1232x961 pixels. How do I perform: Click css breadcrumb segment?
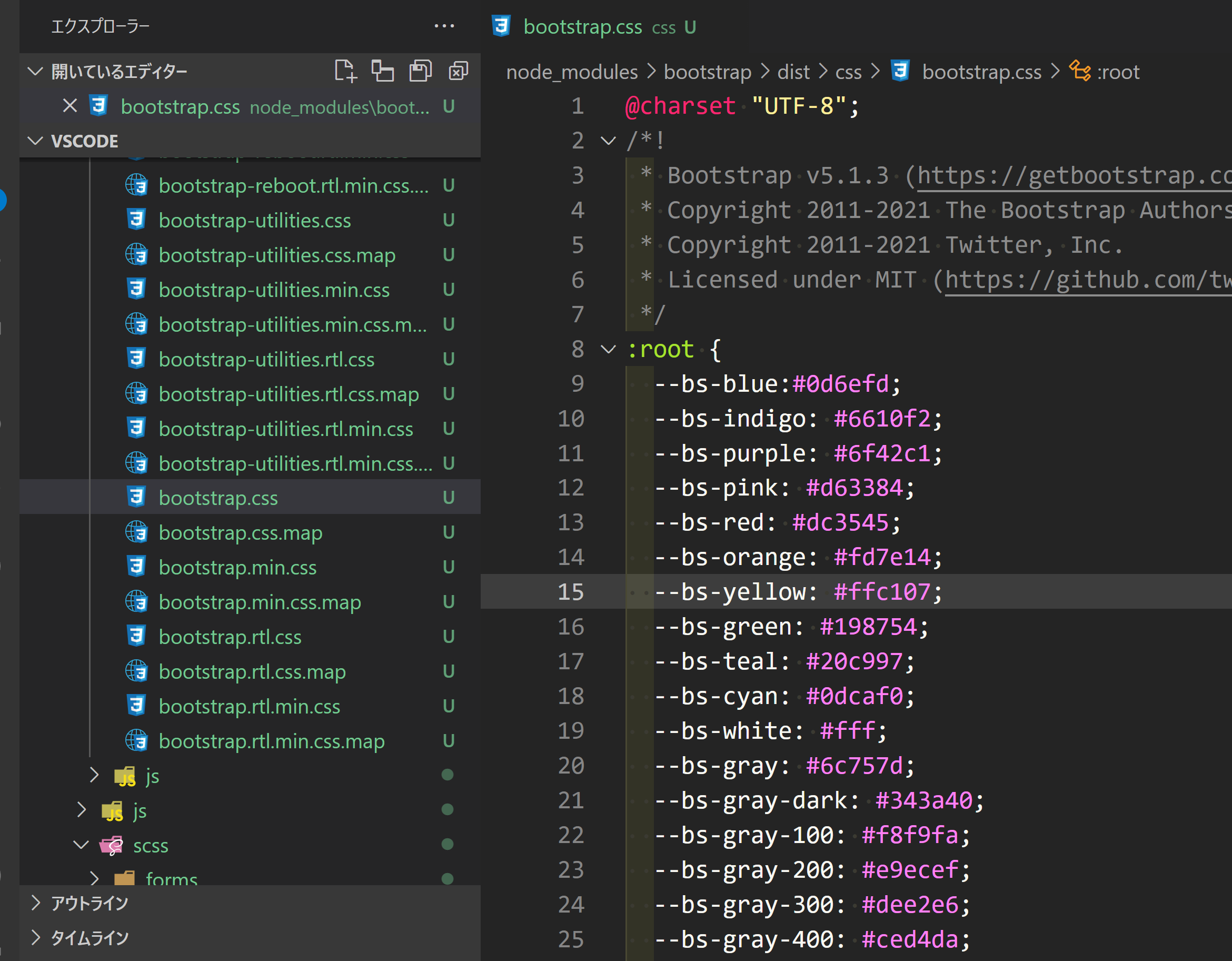click(x=848, y=72)
